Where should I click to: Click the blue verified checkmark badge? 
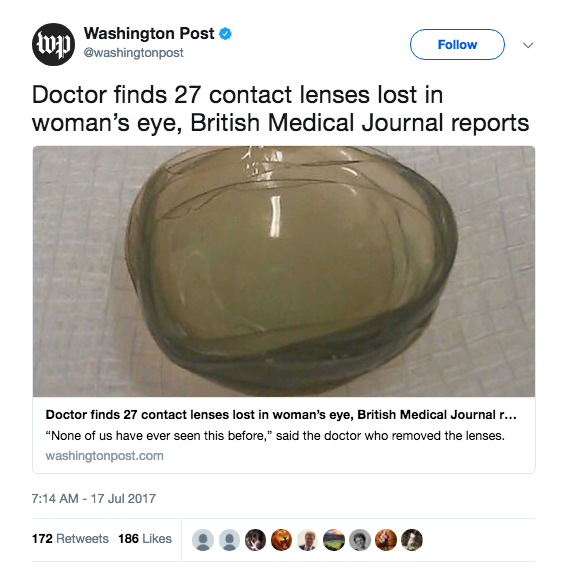coord(225,34)
